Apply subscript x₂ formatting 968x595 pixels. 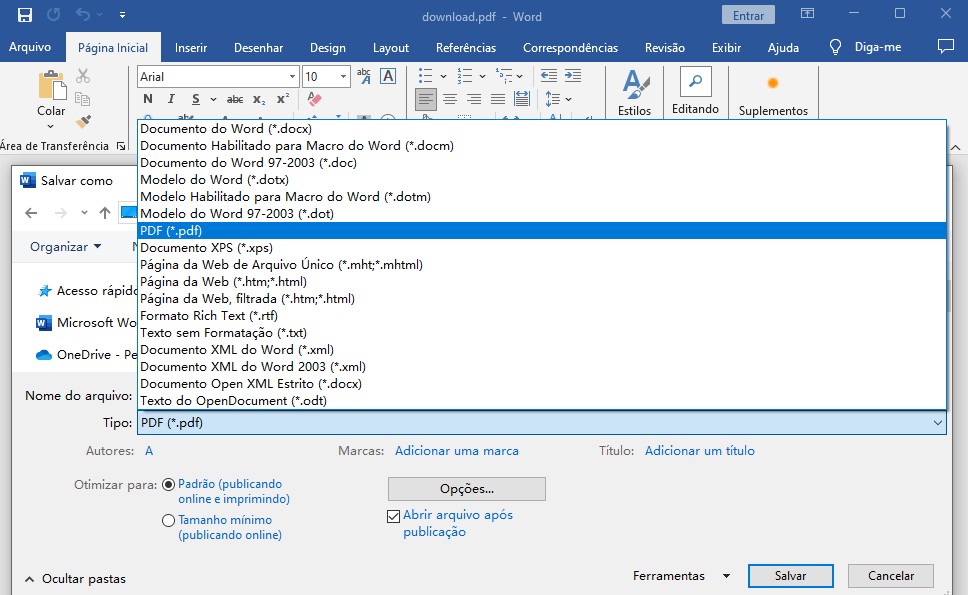tap(259, 99)
